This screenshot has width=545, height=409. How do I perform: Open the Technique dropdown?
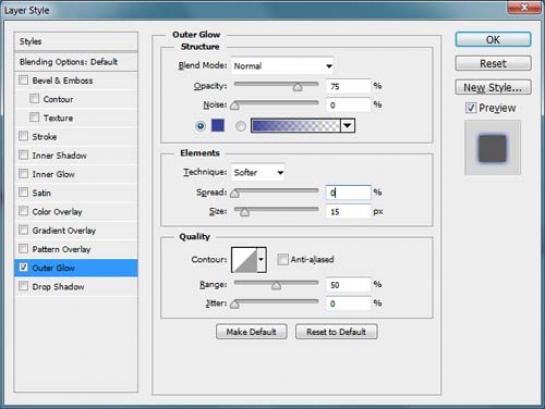point(258,172)
